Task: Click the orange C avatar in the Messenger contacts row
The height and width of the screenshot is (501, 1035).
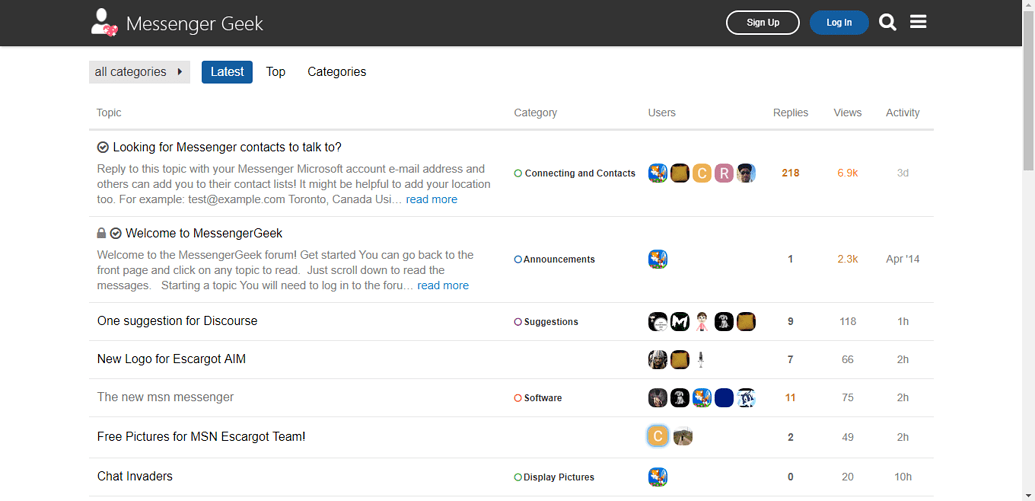Action: point(702,174)
